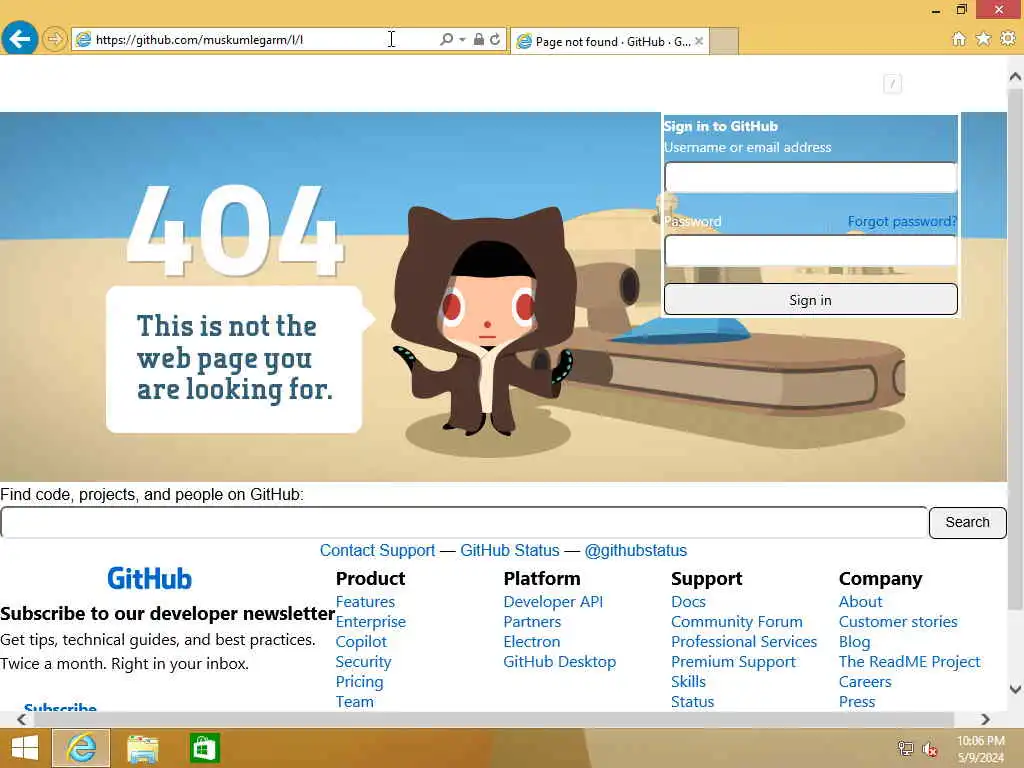Image resolution: width=1024 pixels, height=768 pixels.
Task: Open the Docs link under Support
Action: point(688,601)
